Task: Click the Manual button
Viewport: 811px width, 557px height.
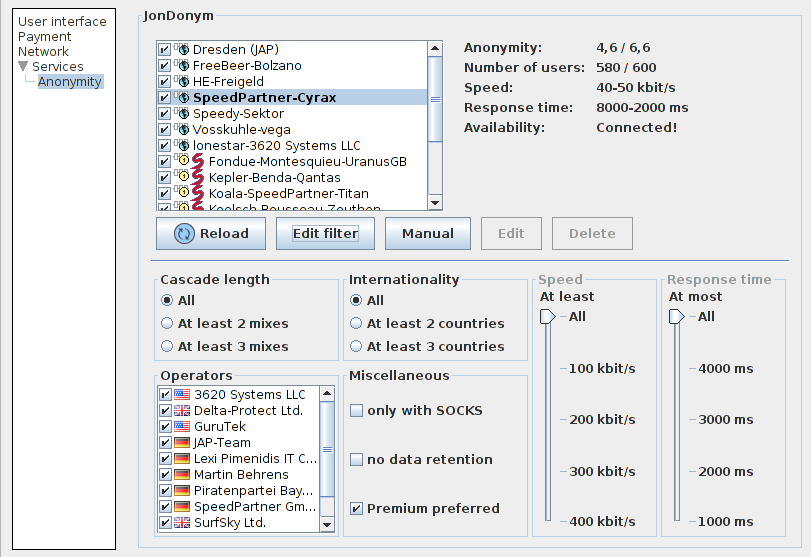Action: (x=428, y=234)
